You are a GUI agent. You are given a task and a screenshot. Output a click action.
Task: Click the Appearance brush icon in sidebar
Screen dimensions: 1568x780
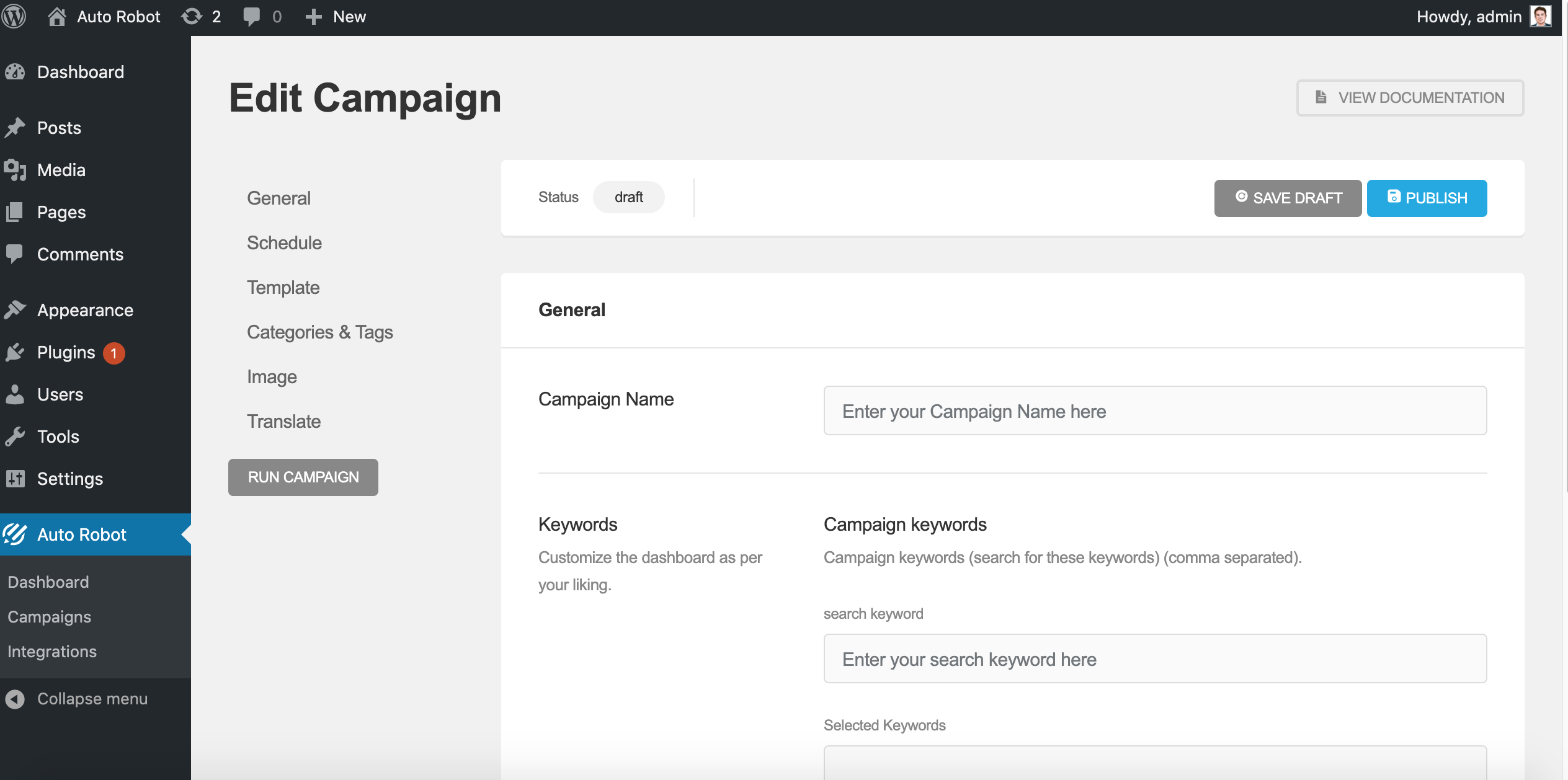[x=15, y=310]
